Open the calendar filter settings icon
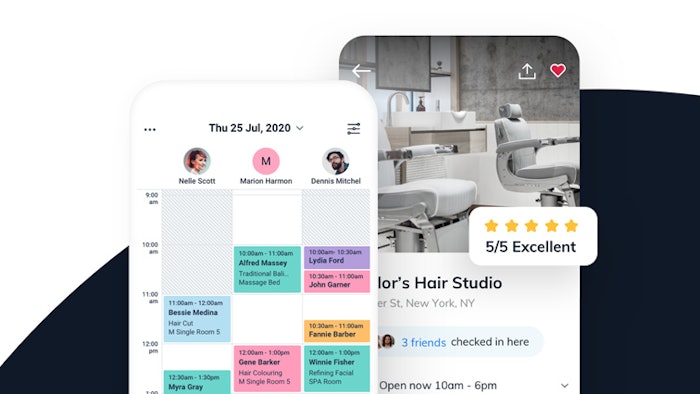The height and width of the screenshot is (394, 700). pos(354,129)
